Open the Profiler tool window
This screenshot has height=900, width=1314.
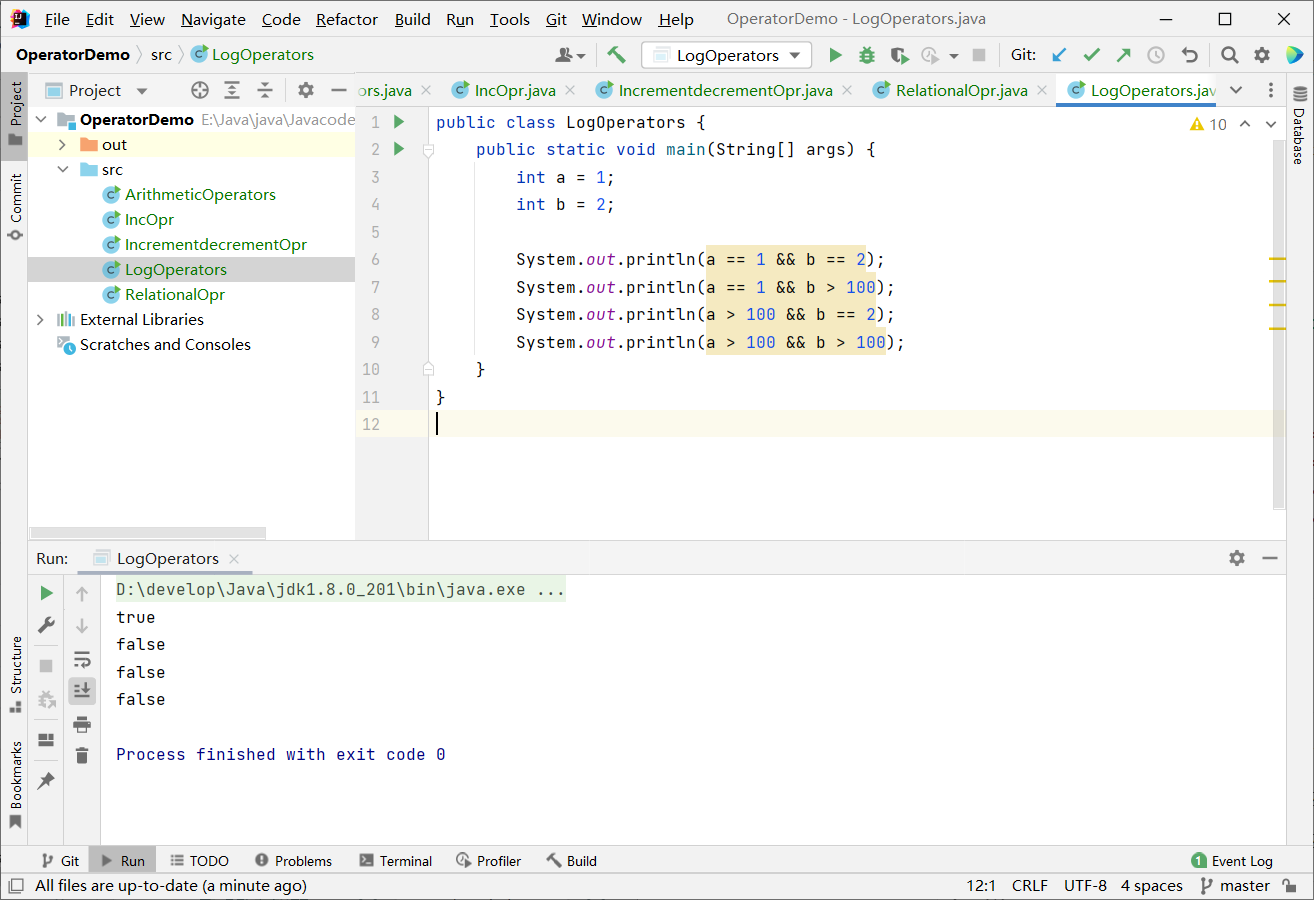[489, 860]
